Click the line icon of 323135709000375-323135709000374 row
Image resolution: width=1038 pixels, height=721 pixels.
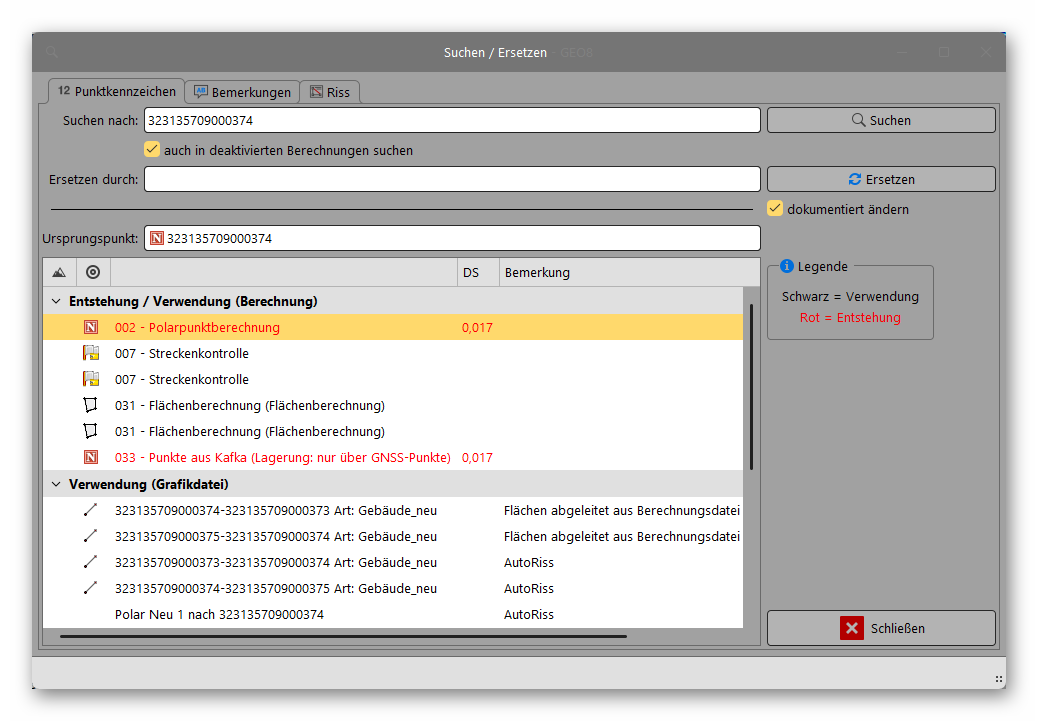(91, 536)
